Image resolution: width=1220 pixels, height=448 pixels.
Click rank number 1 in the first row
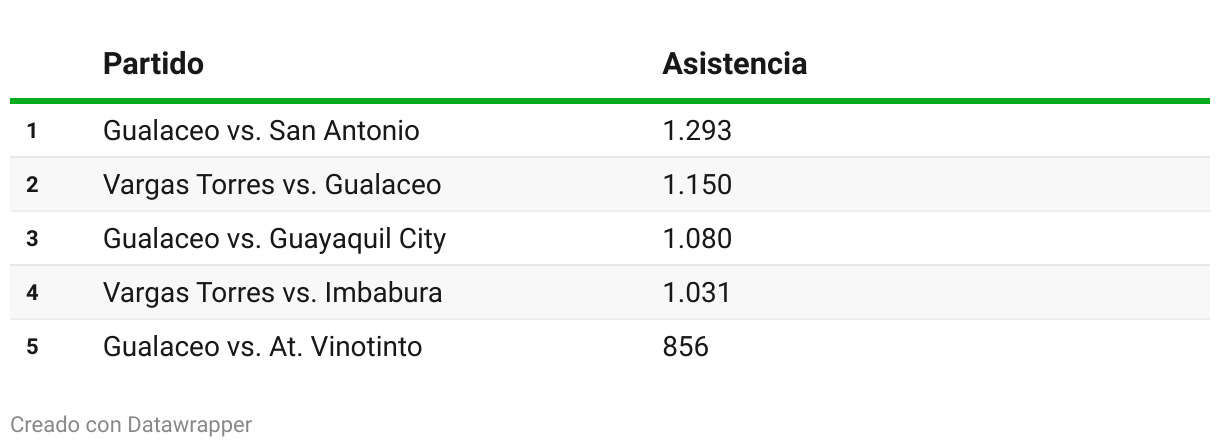32,131
